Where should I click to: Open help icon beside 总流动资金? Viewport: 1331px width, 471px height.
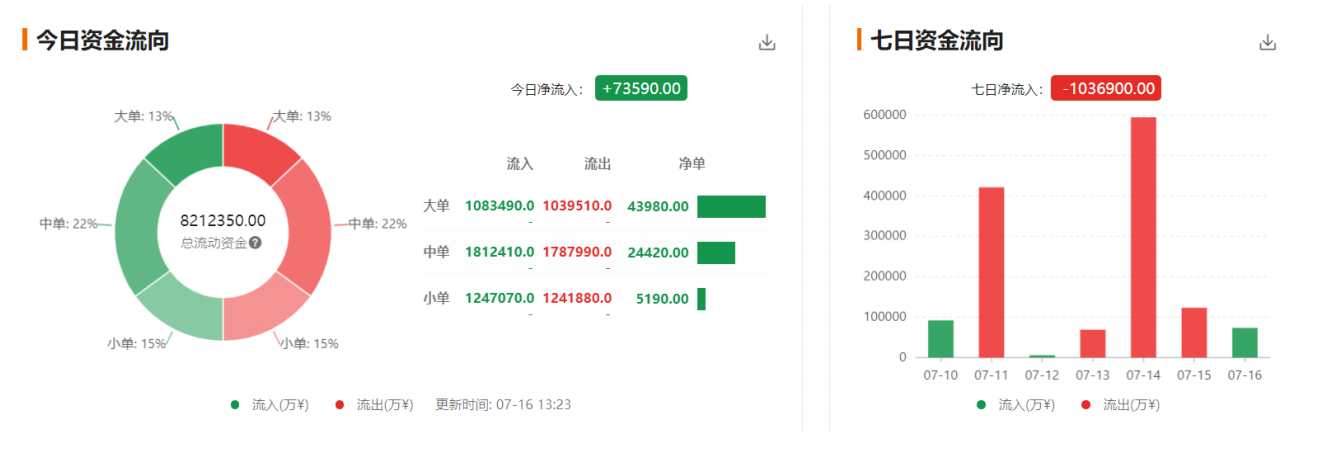[x=256, y=243]
